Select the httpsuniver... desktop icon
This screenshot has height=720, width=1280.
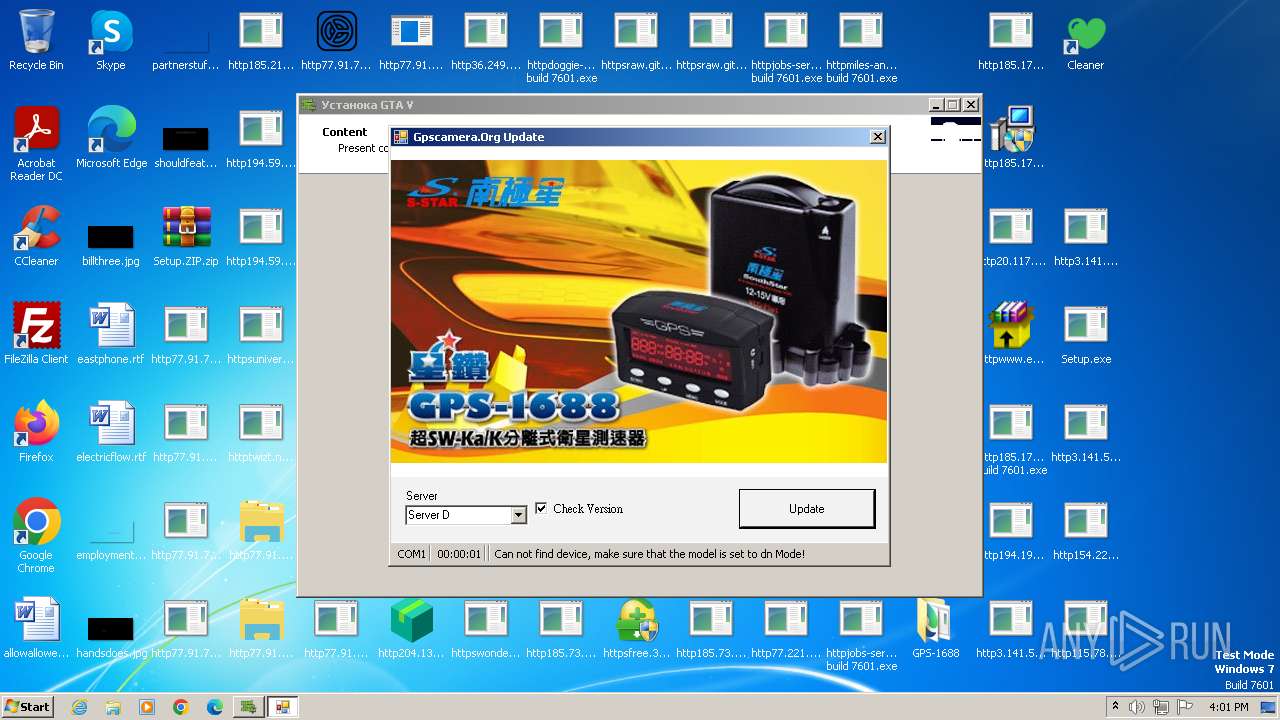click(261, 334)
